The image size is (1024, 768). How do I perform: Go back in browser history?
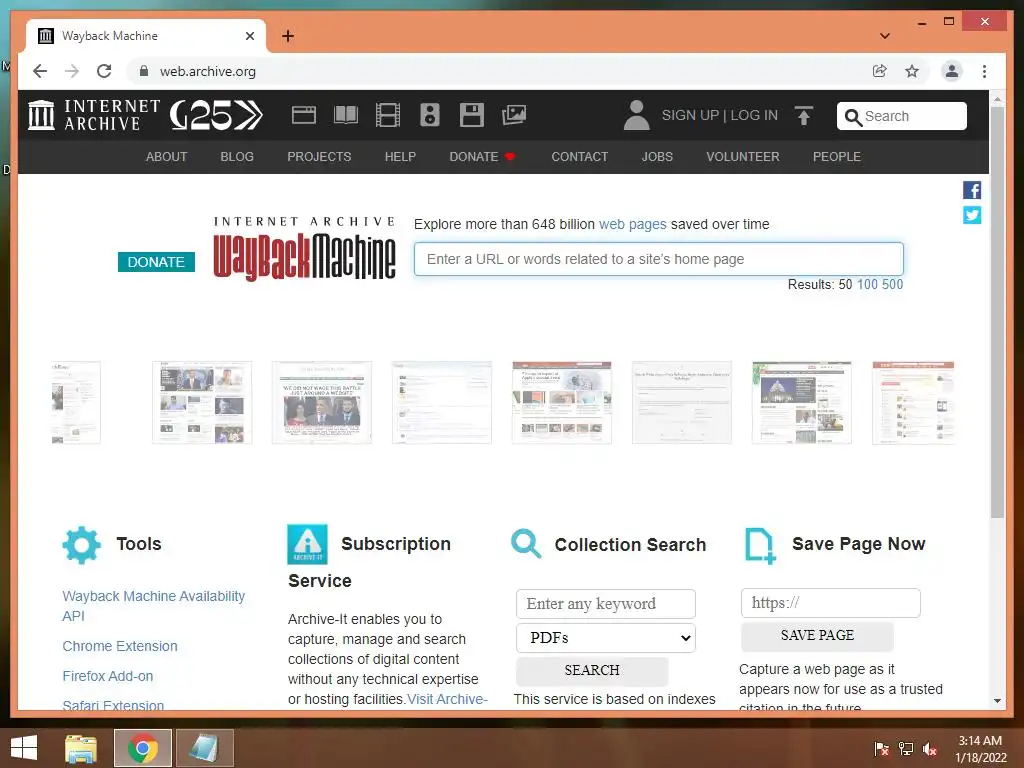click(x=40, y=71)
